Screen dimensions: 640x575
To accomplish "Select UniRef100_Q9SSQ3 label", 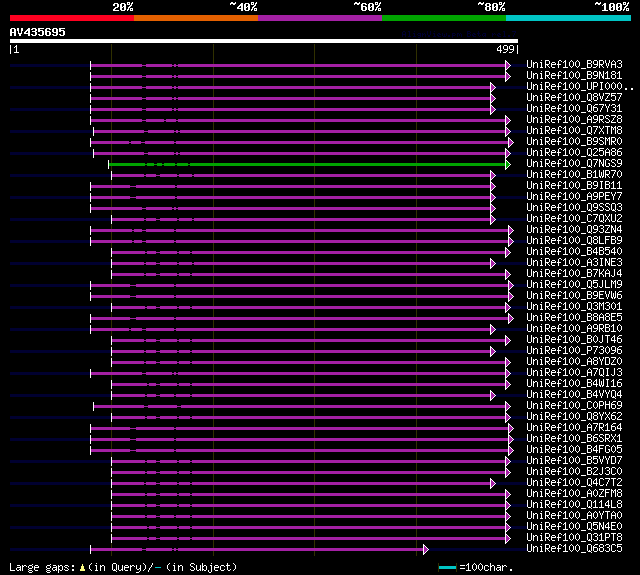I will 574,208.
